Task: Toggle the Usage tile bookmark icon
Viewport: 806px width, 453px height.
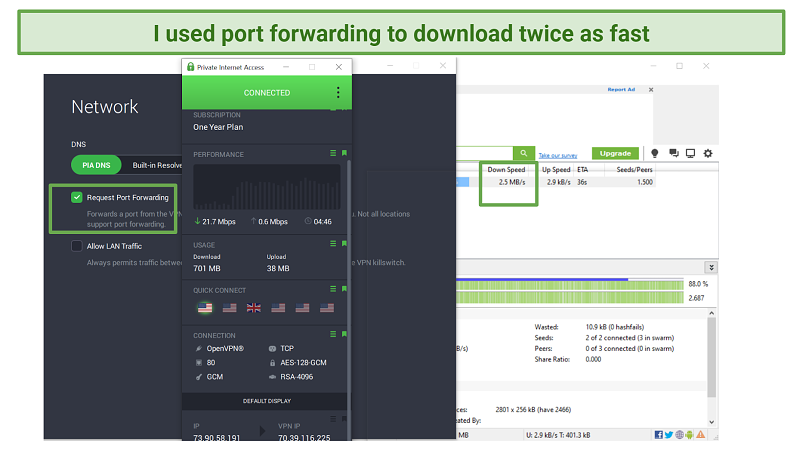Action: (x=344, y=244)
